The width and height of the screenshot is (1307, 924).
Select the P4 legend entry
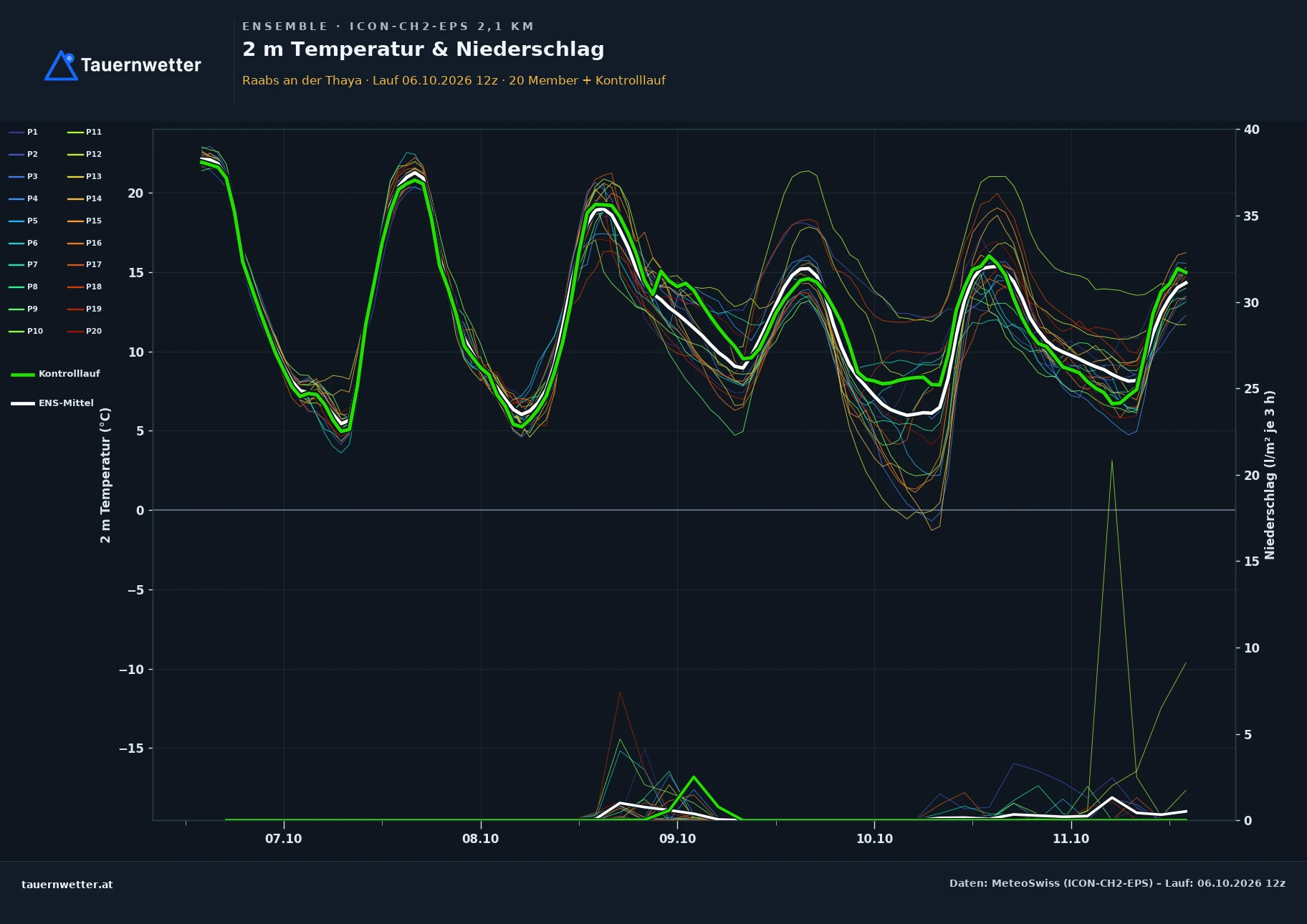(24, 198)
